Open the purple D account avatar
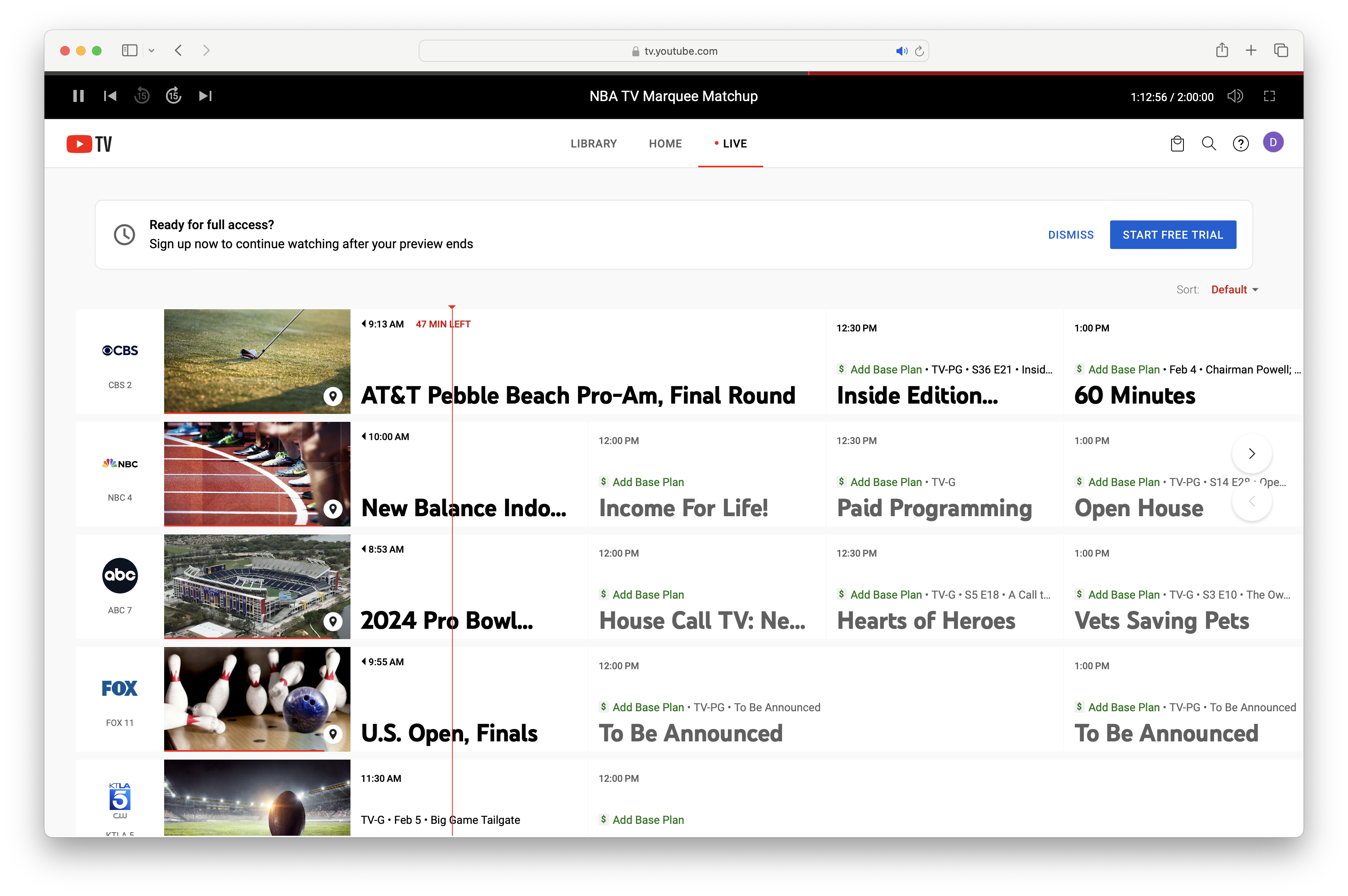This screenshot has width=1348, height=896. coord(1273,142)
